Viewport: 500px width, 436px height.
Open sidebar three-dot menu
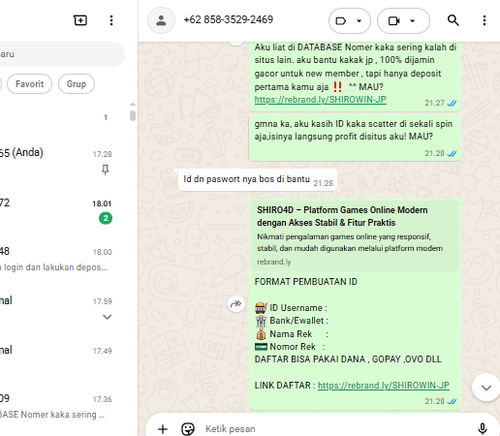[x=111, y=20]
